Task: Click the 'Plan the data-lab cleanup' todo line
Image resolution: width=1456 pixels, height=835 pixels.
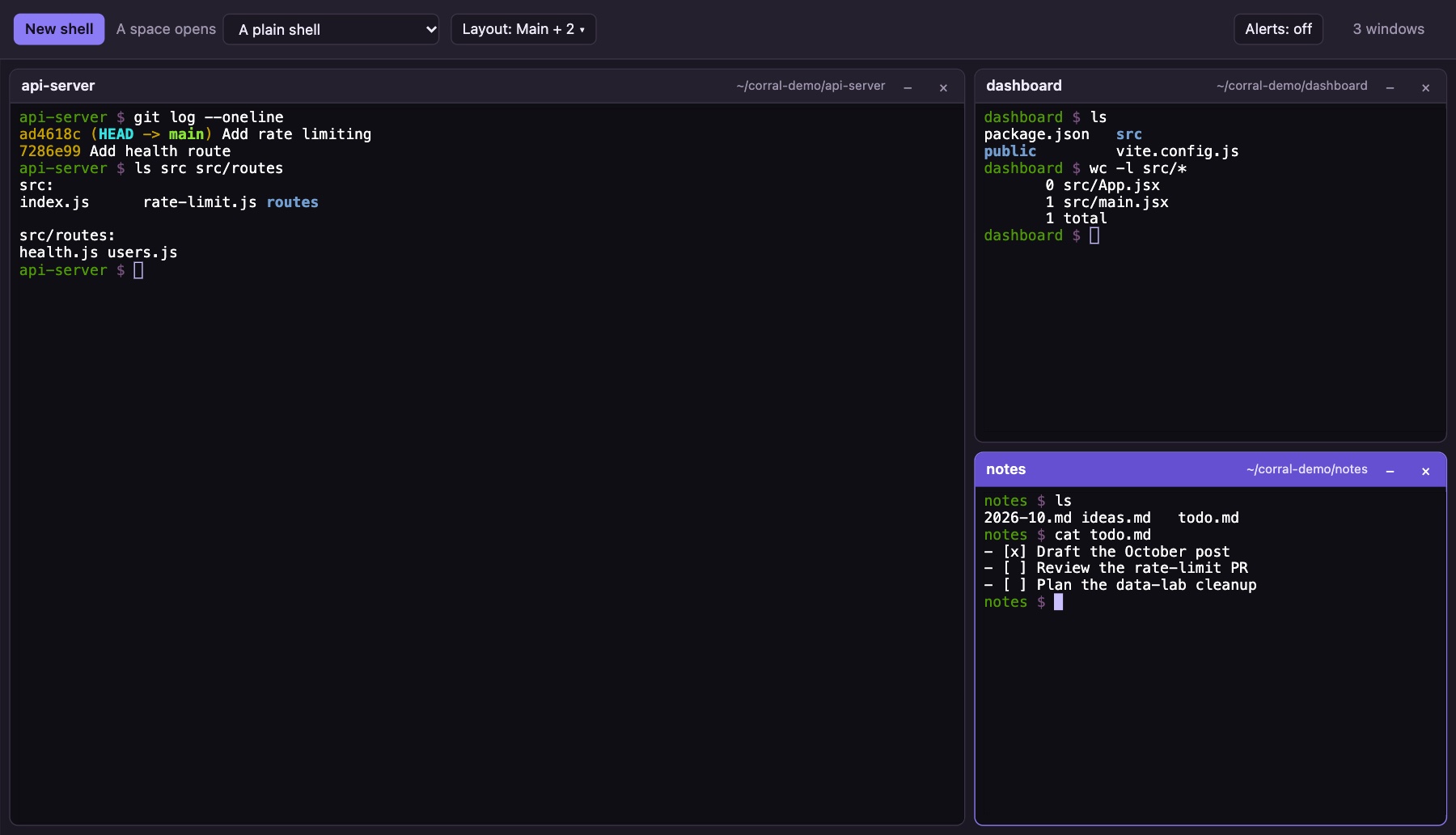Action: 1120,585
